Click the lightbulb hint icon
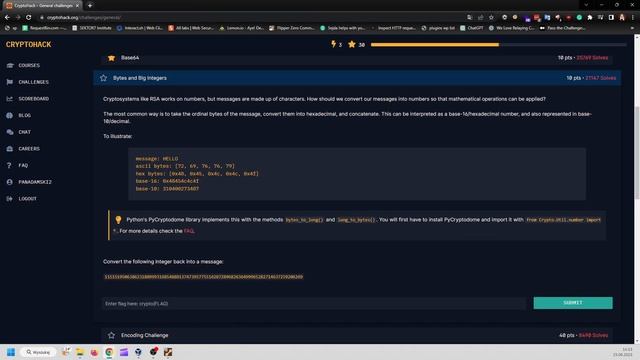Image resolution: width=640 pixels, height=360 pixels. point(118,220)
